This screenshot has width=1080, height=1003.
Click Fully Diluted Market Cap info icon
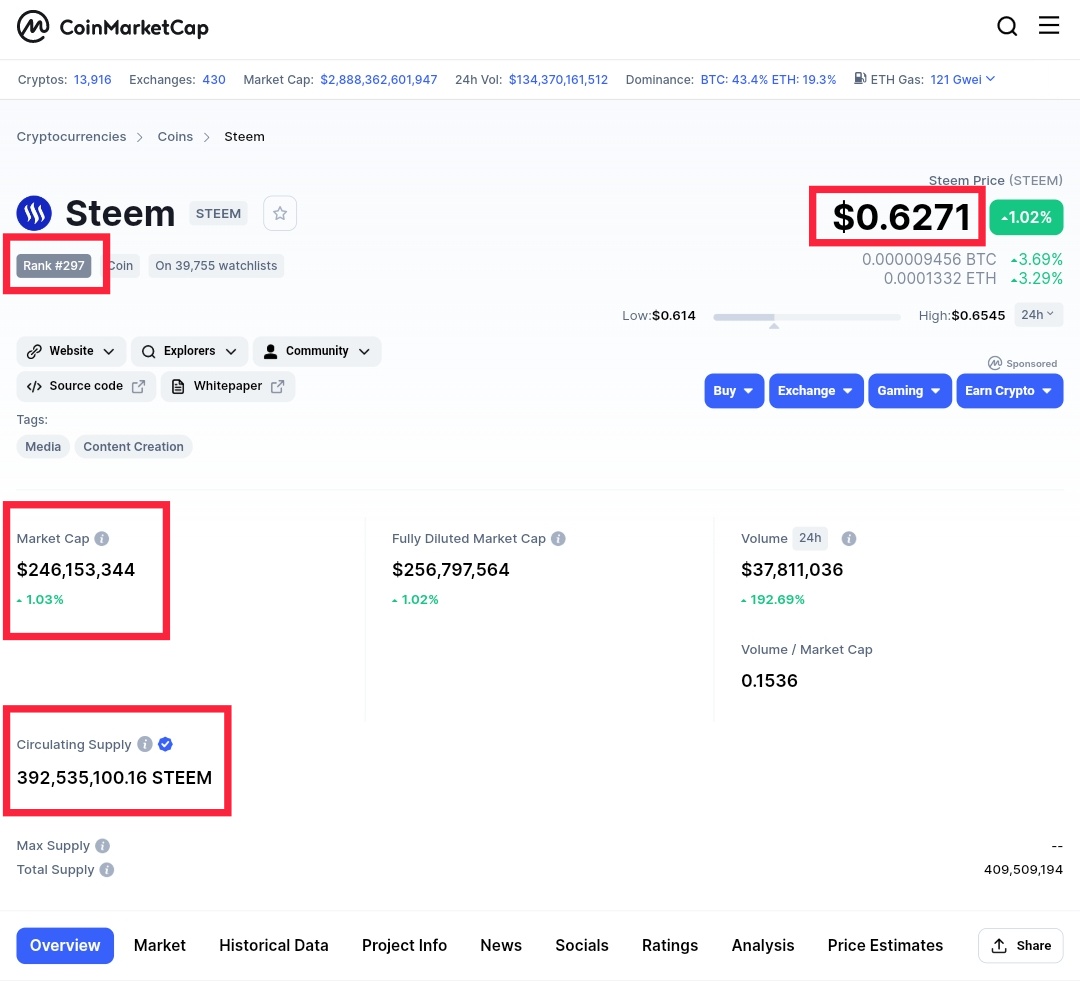[x=559, y=539]
